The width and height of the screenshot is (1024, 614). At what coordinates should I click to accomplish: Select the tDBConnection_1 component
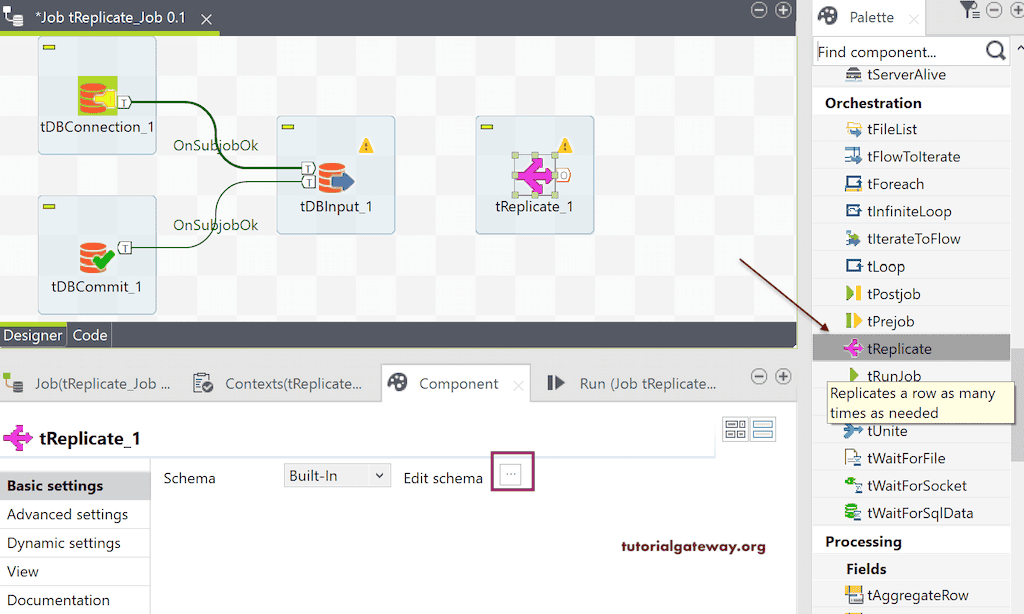[x=96, y=95]
